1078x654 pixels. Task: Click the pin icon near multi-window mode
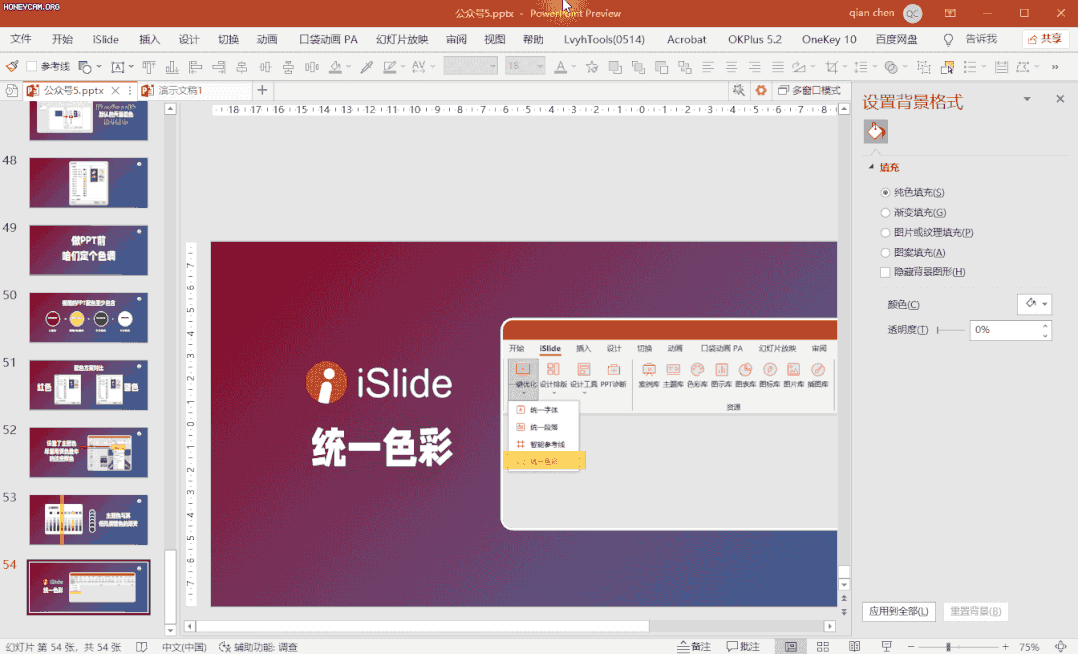coord(738,90)
